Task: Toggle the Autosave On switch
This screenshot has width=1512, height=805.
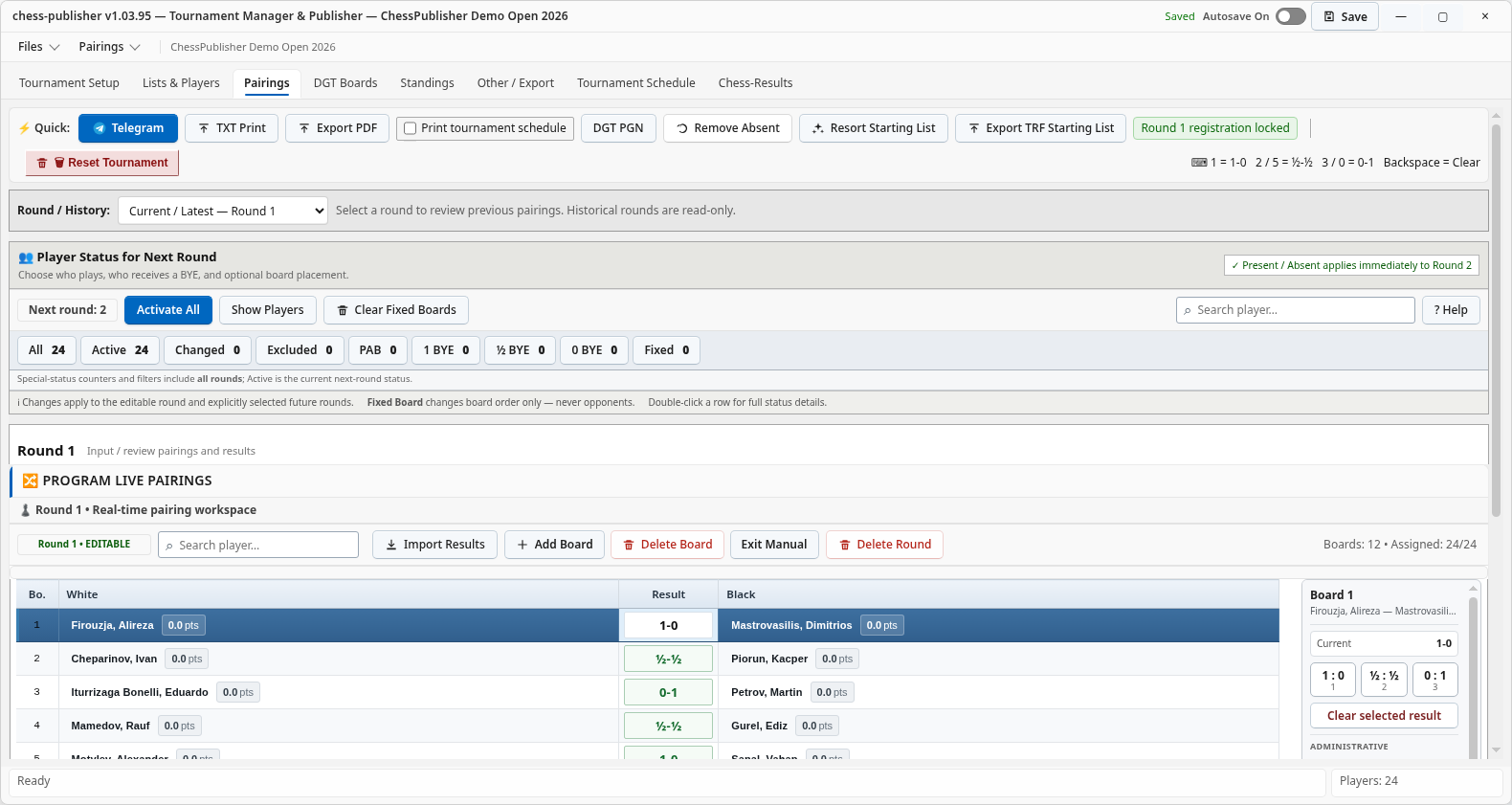Action: point(1291,16)
